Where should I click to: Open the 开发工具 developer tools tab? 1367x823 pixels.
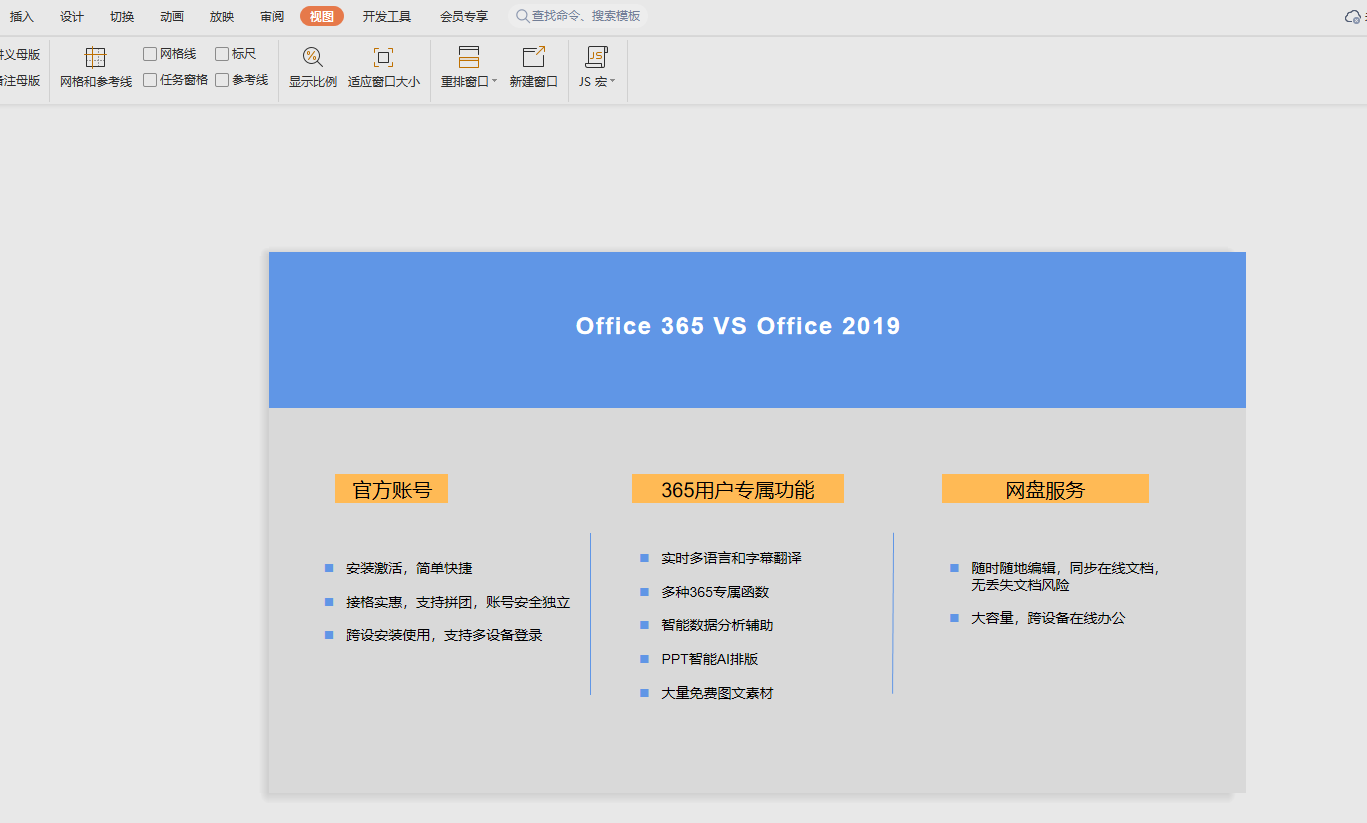pos(387,16)
